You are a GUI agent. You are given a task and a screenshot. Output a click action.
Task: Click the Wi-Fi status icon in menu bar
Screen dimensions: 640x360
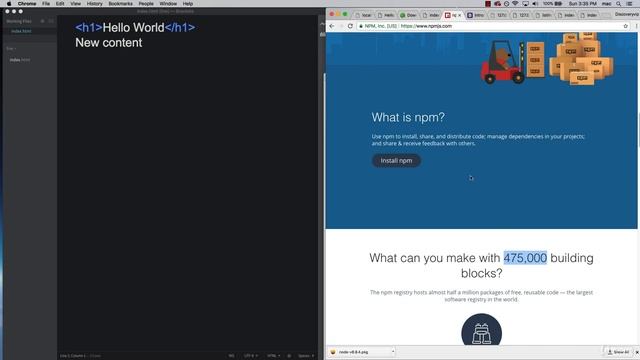pyautogui.click(x=516, y=4)
